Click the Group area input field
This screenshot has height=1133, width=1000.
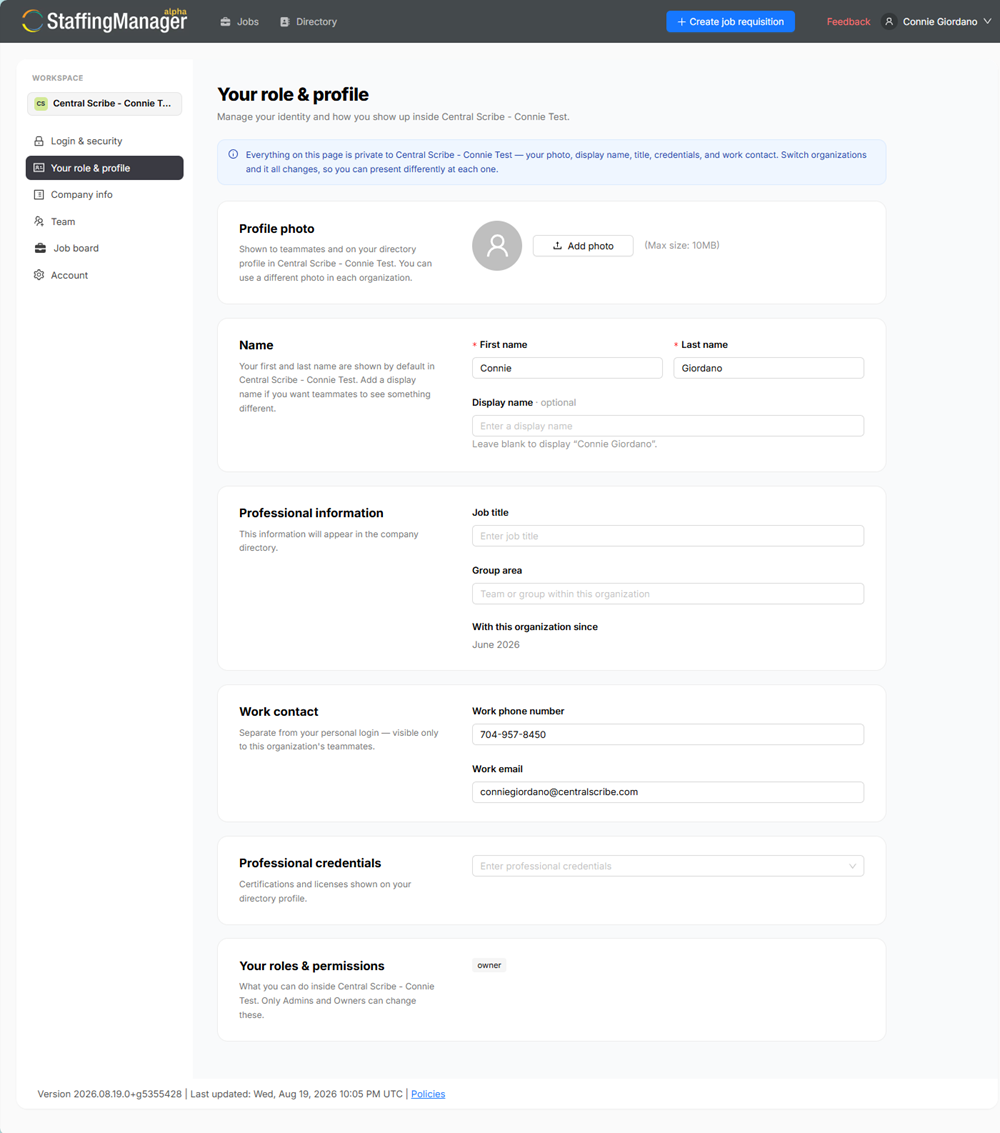[668, 594]
